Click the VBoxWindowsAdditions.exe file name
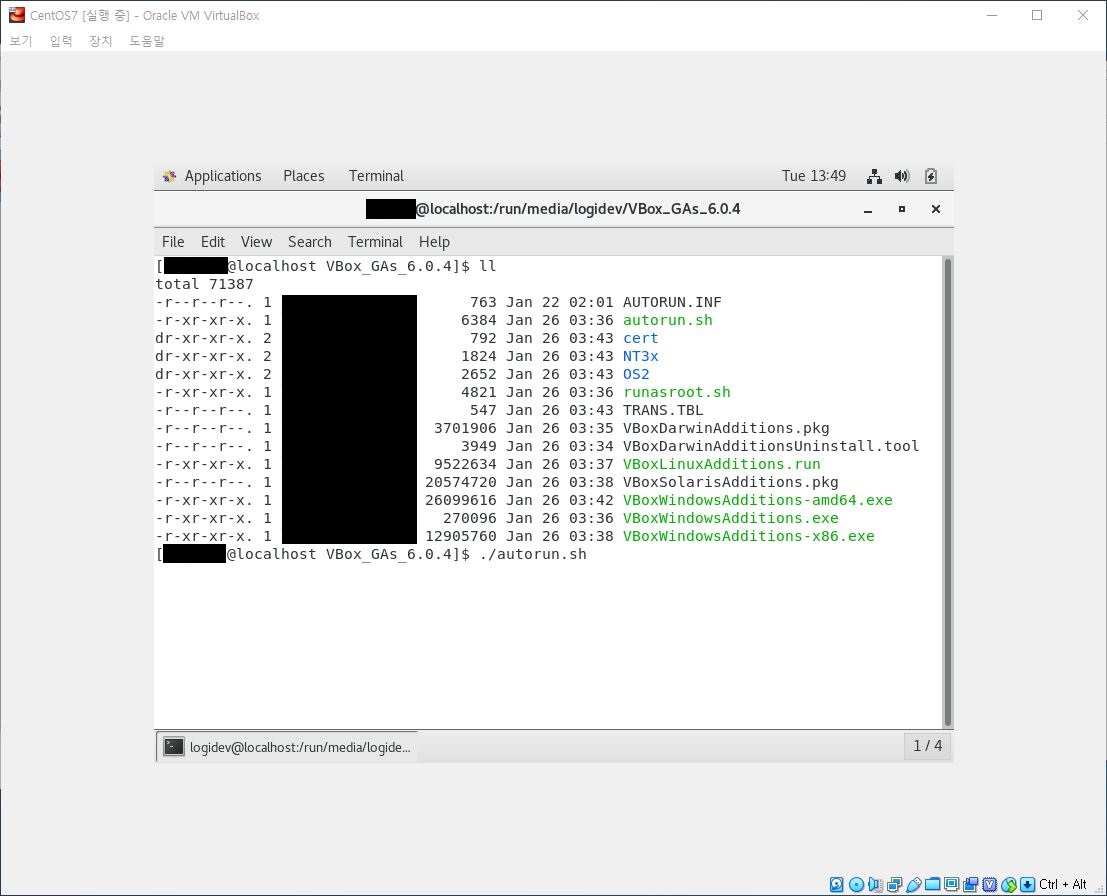Viewport: 1107px width, 896px height. (x=731, y=518)
